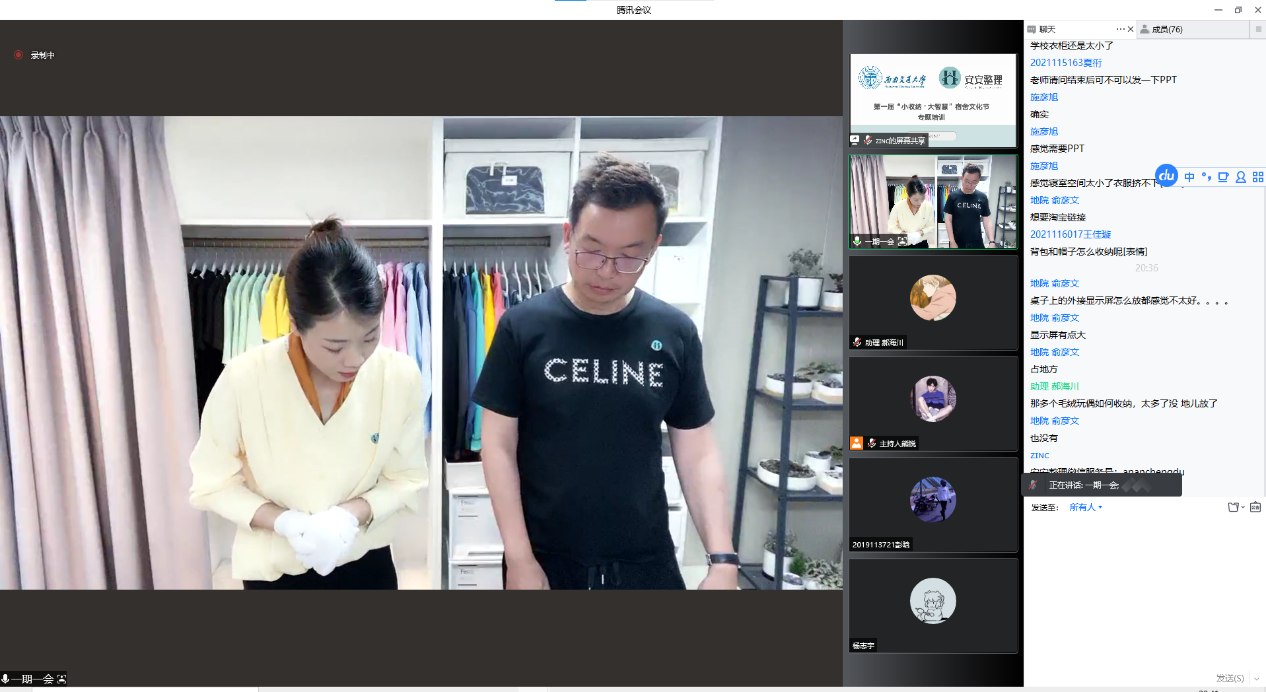Expand the 'Send to: 所有人' recipient dropdown
The image size is (1266, 692).
(1085, 507)
